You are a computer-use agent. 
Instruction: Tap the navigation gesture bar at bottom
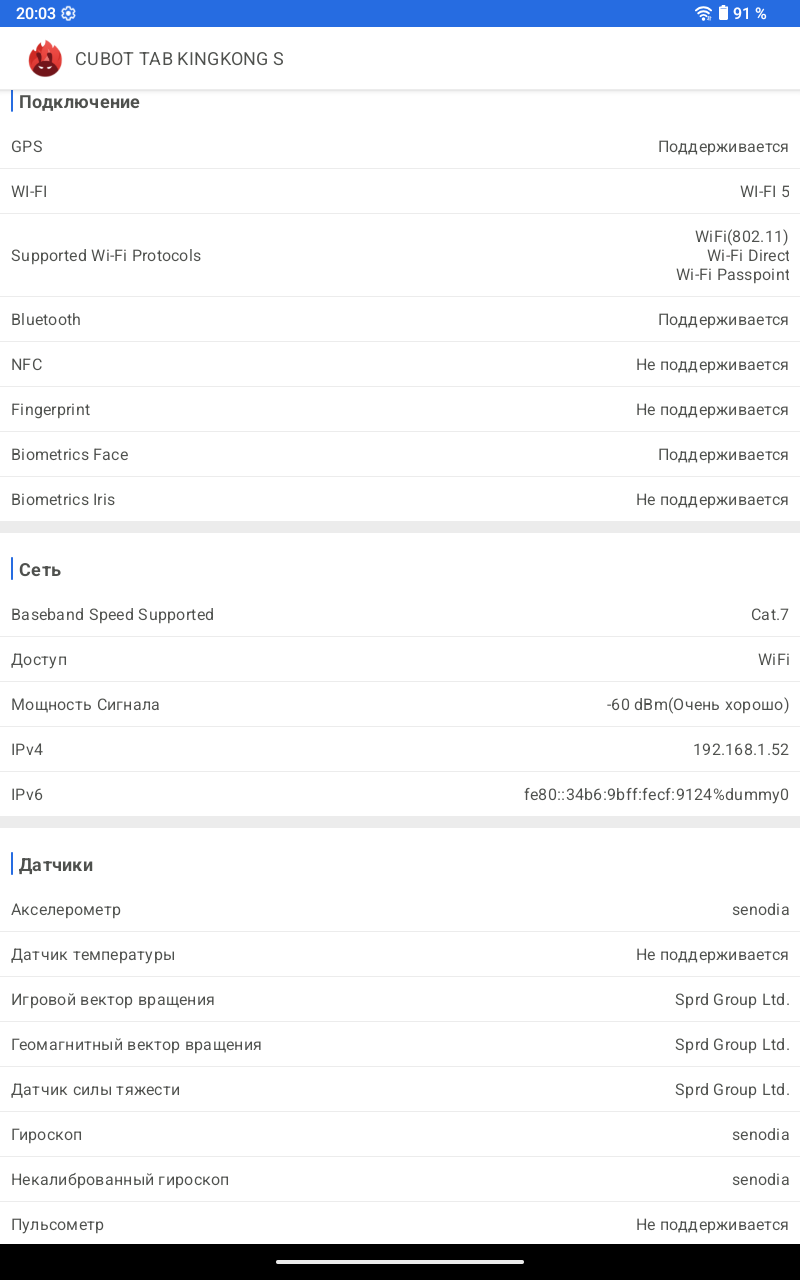400,1262
